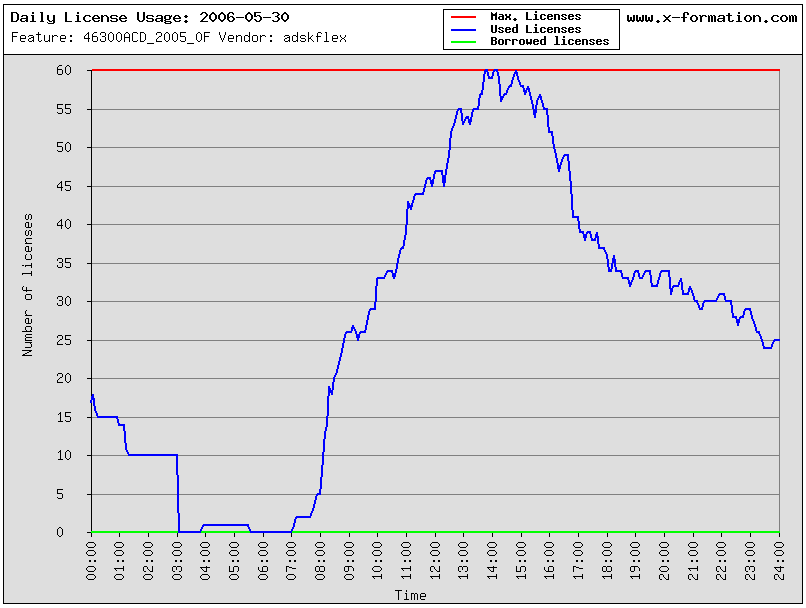The width and height of the screenshot is (806, 608).
Task: Click the 13:00 time label
Action: (464, 561)
